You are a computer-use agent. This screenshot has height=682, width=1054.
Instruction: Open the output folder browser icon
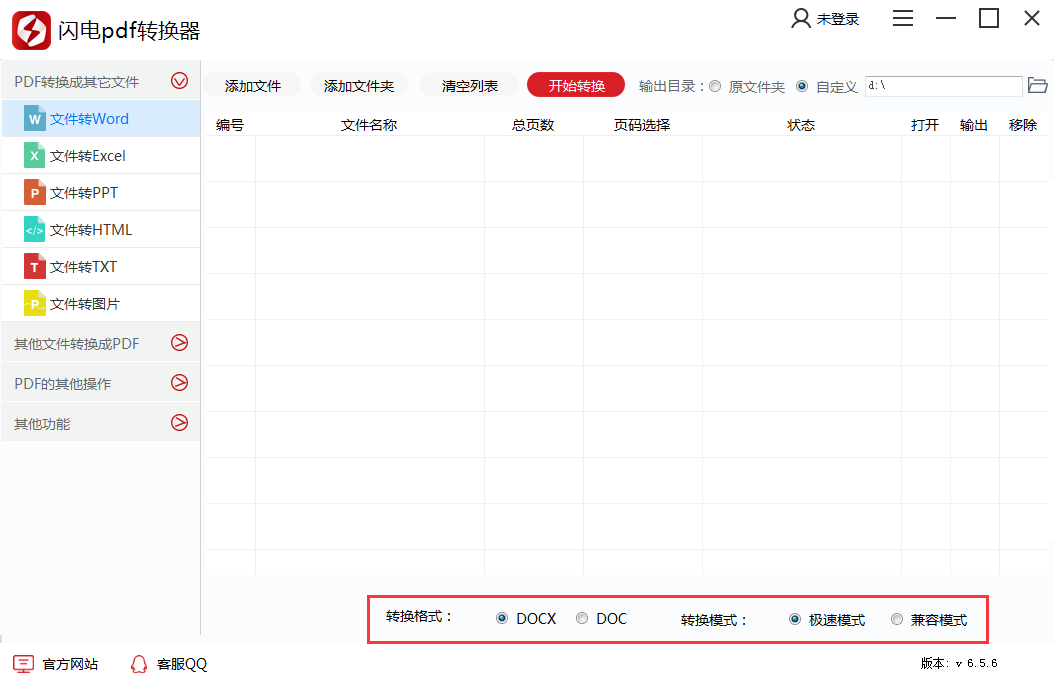1037,86
